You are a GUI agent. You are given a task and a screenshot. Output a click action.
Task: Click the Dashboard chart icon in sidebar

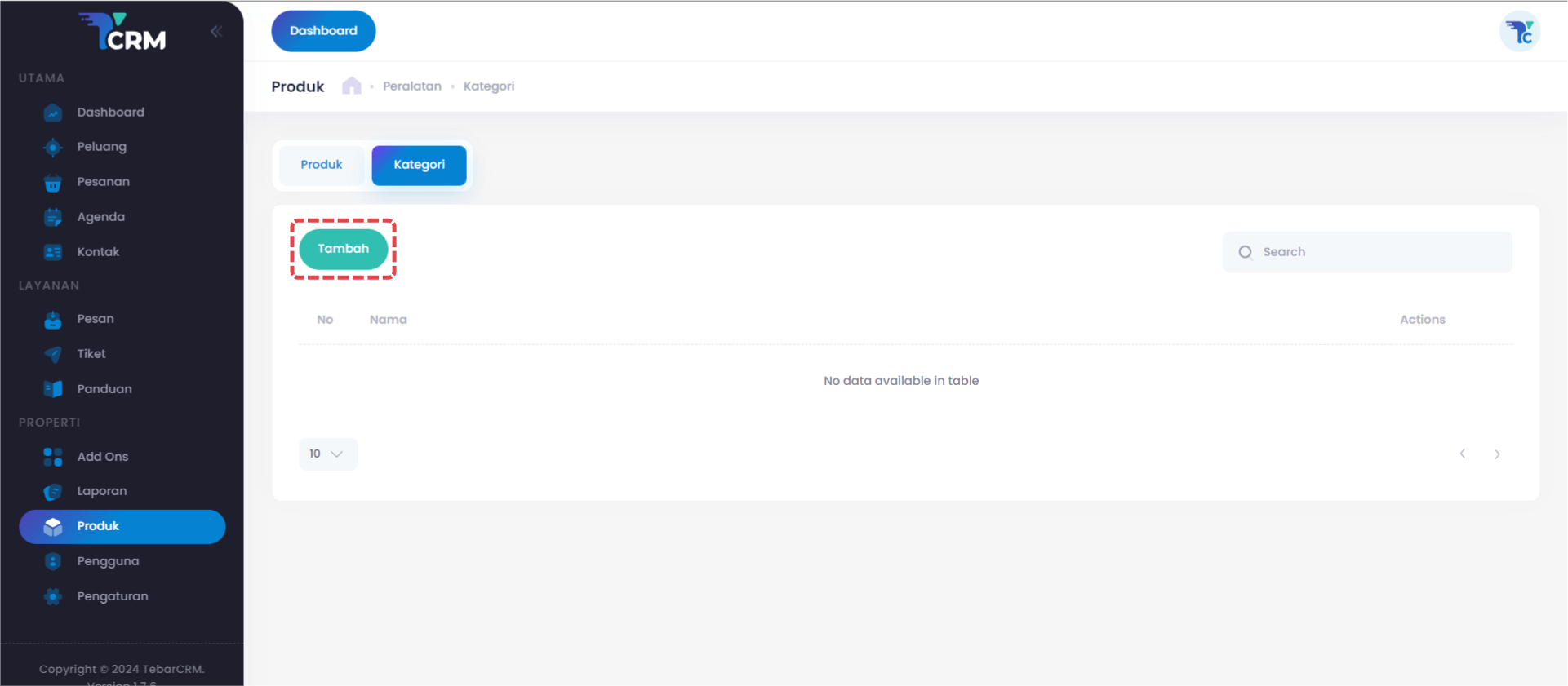(x=53, y=113)
